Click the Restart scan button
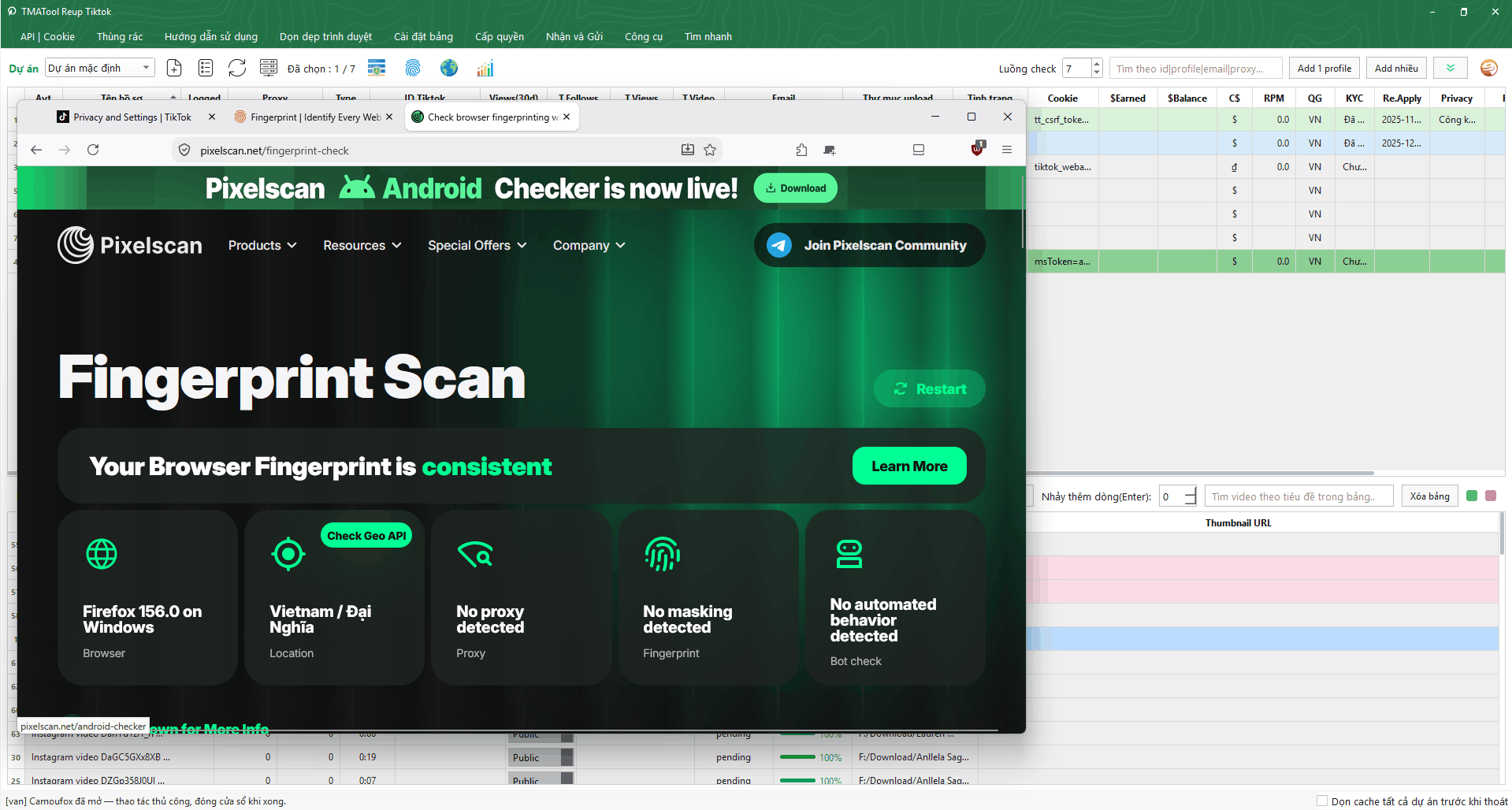This screenshot has height=810, width=1512. (x=930, y=388)
